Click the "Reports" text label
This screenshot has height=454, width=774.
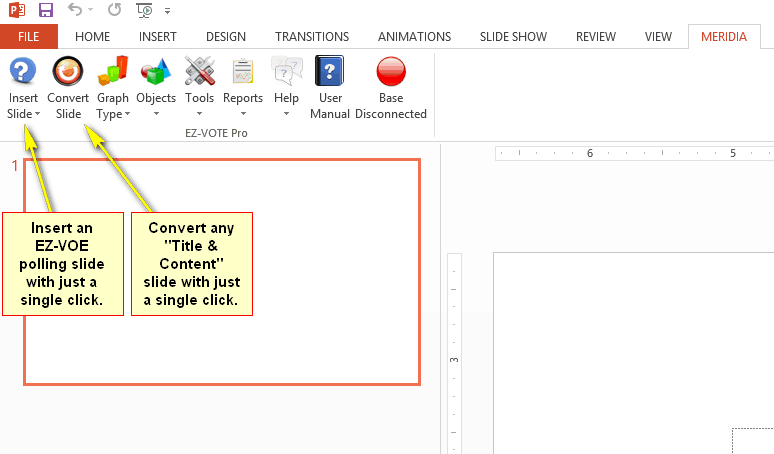tap(243, 98)
